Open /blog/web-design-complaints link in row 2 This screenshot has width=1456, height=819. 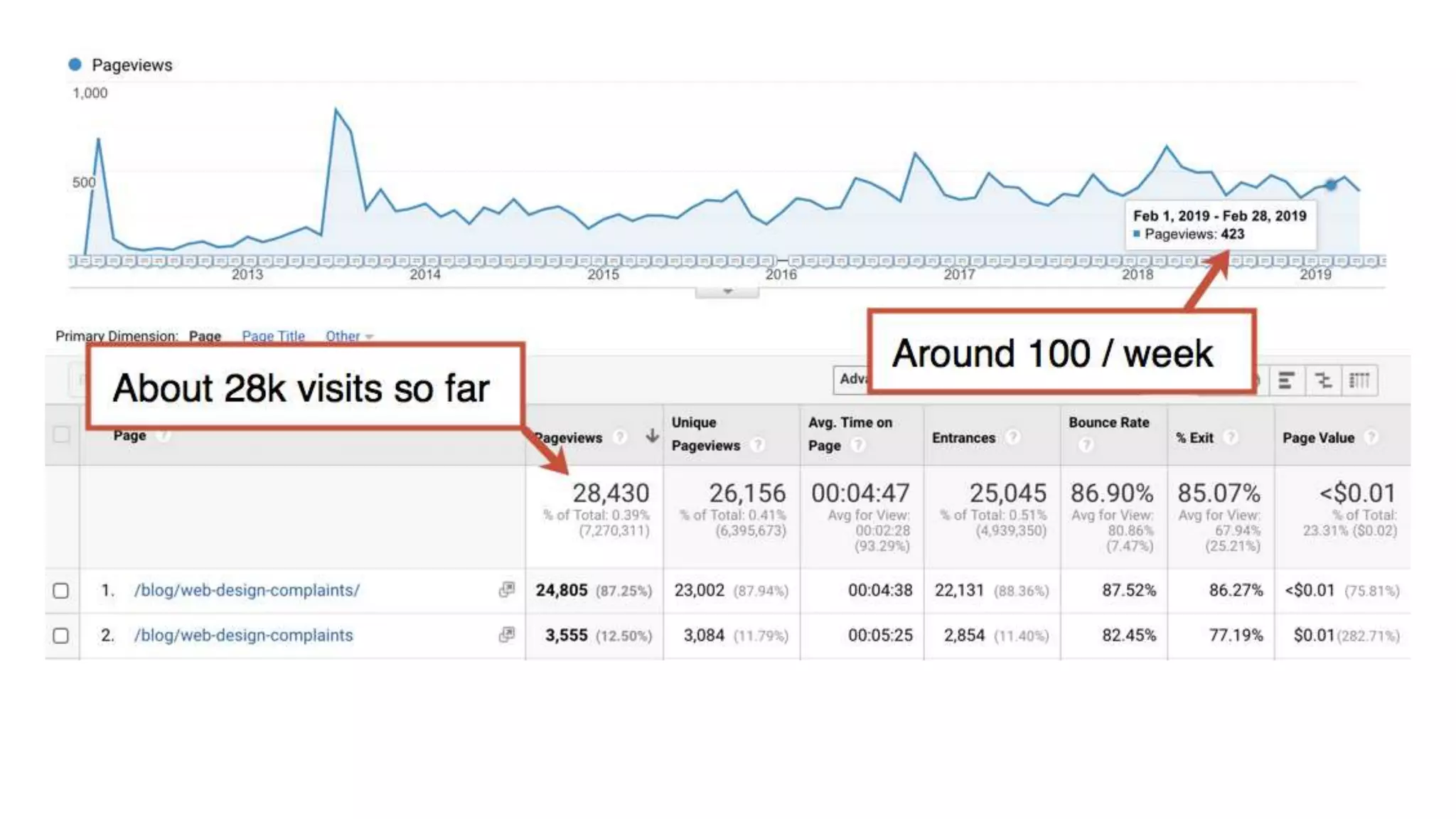[243, 635]
